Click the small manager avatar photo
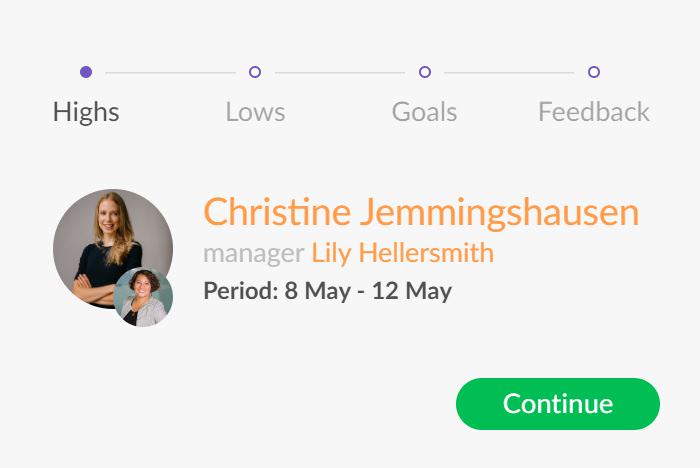The height and width of the screenshot is (468, 700). point(143,297)
